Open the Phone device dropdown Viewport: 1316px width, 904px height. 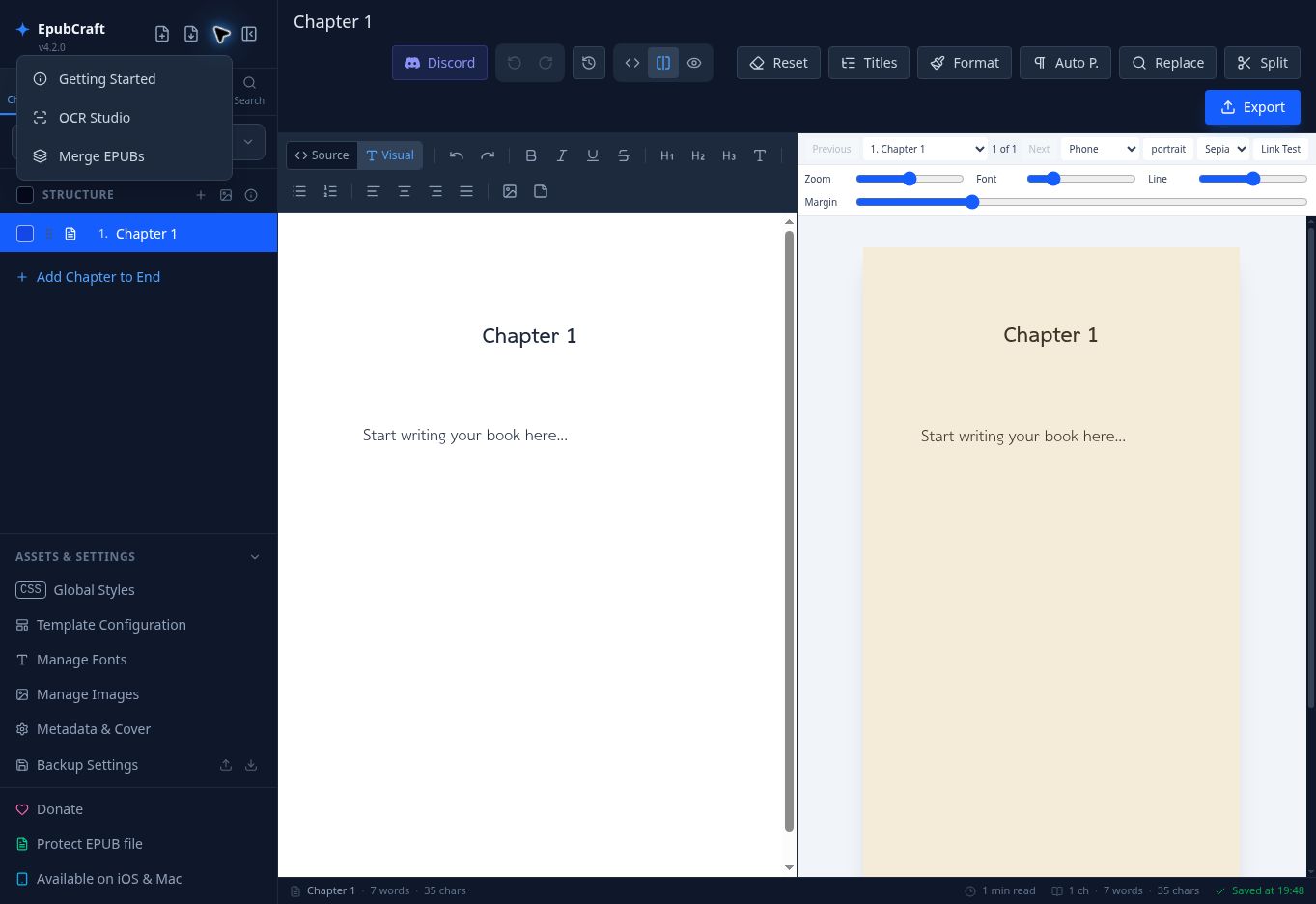(1101, 149)
